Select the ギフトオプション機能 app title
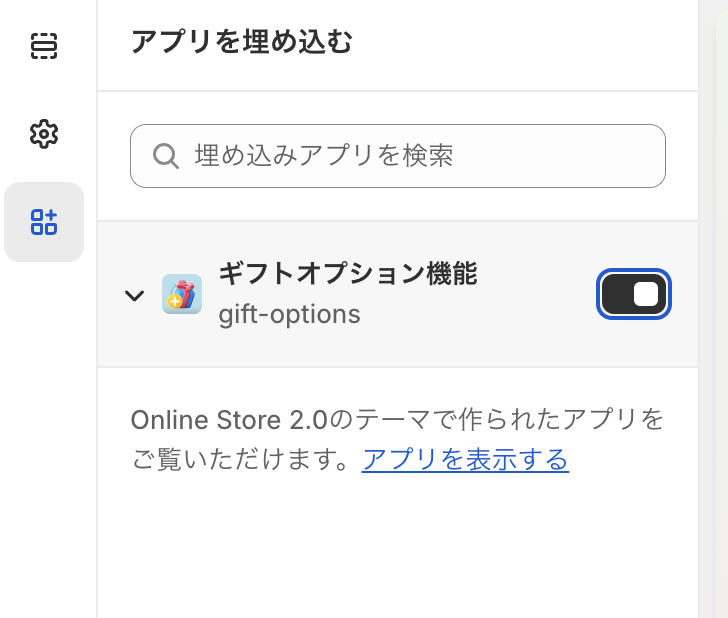The width and height of the screenshot is (728, 618). click(348, 273)
